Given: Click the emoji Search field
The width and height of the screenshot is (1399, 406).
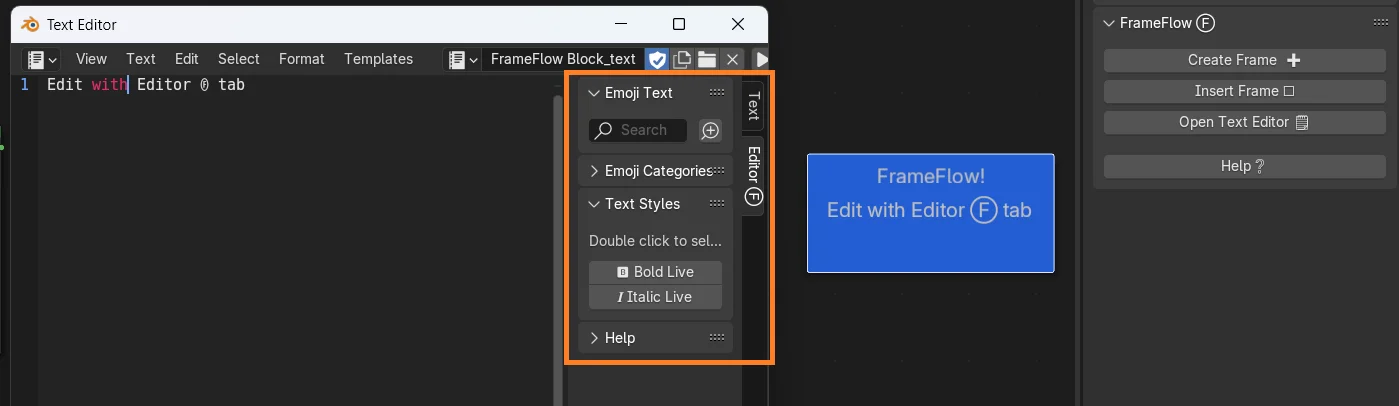Looking at the screenshot, I should pyautogui.click(x=638, y=130).
